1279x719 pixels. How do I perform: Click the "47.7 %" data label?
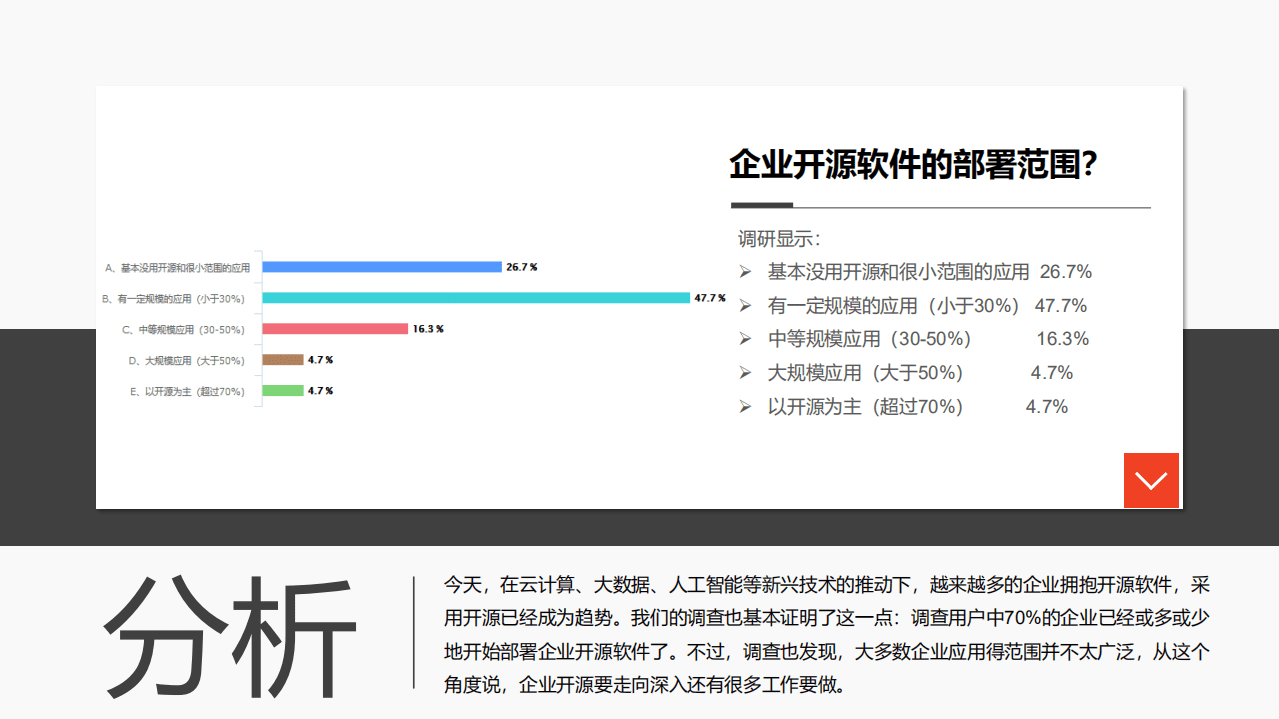point(708,297)
